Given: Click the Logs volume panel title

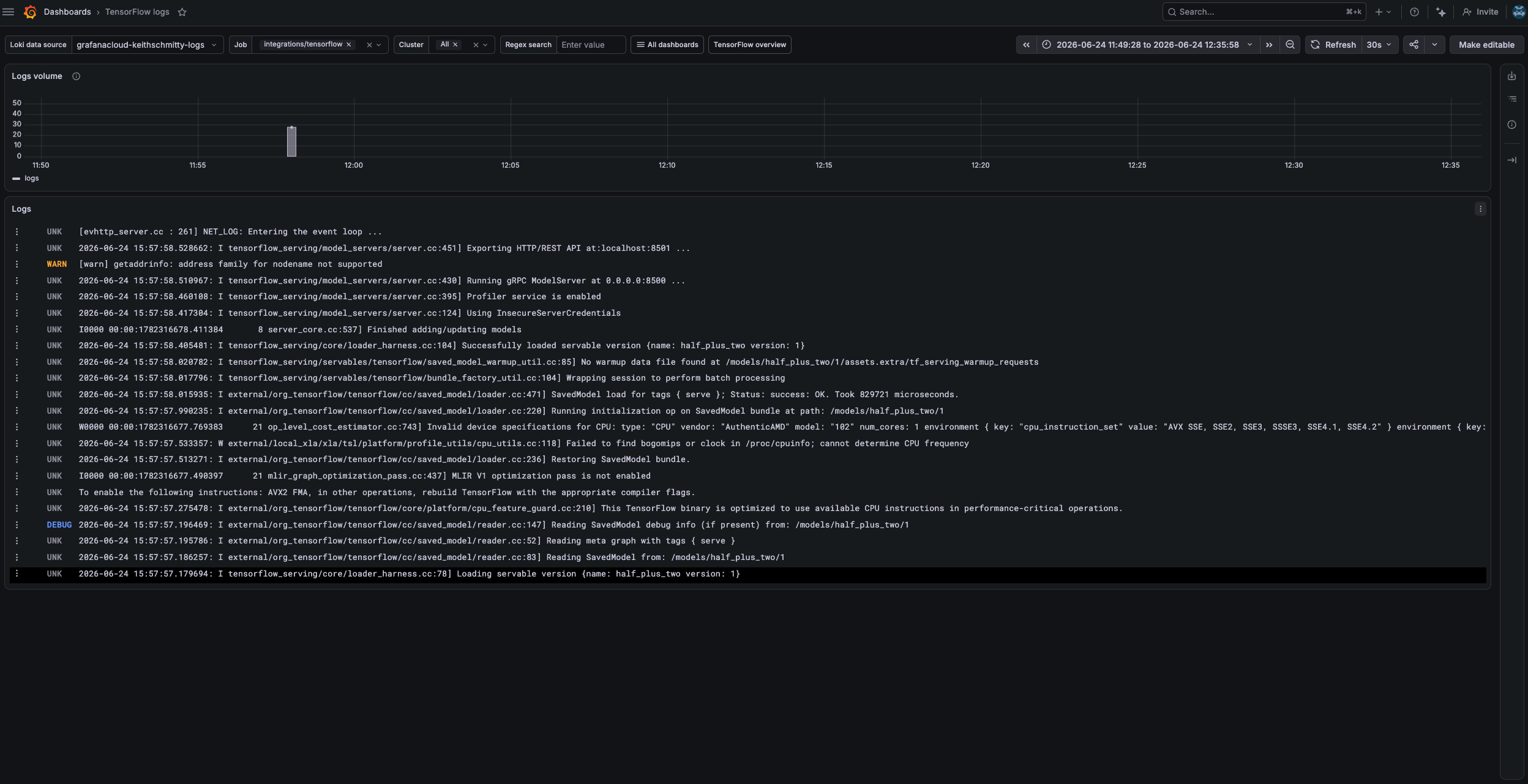Looking at the screenshot, I should pos(37,77).
